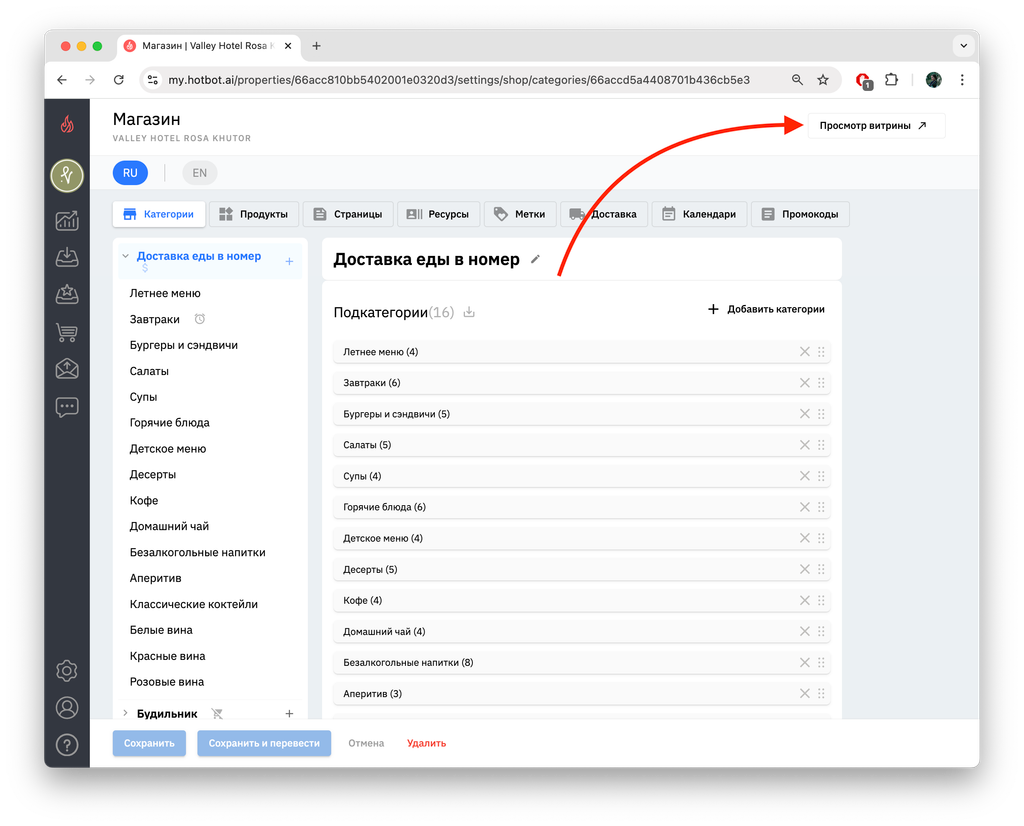The width and height of the screenshot is (1024, 826).
Task: Grab drag handle of Бургеры и сэндвичи (5) row
Action: pos(821,414)
